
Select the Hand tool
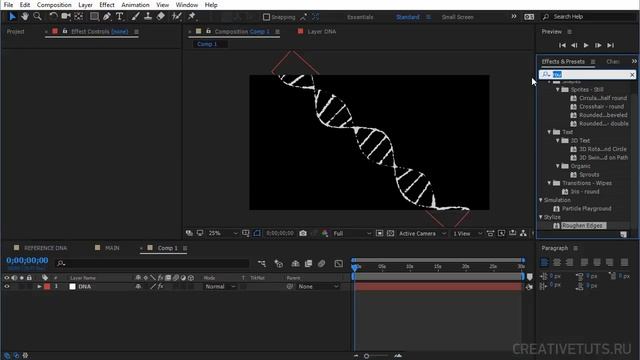(25, 17)
